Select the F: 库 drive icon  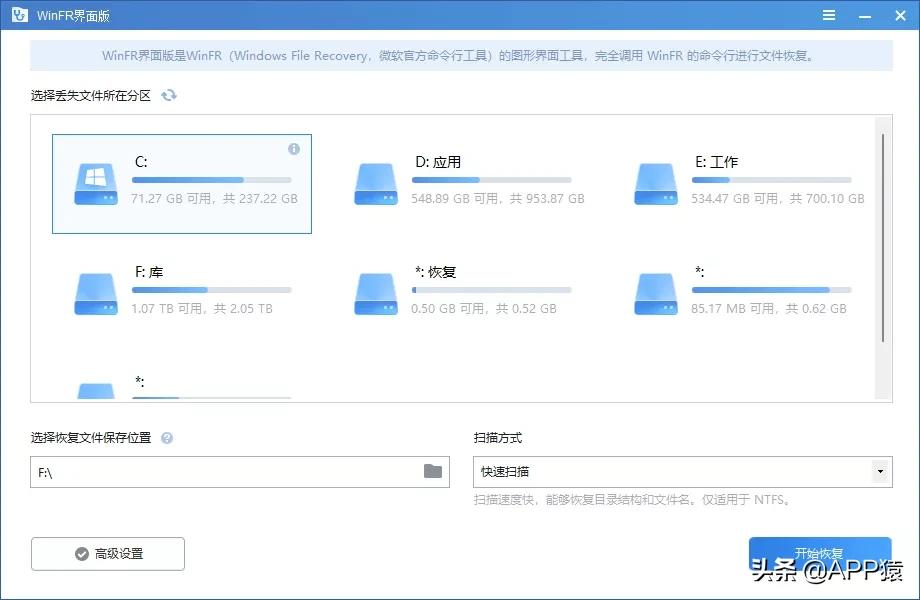[x=95, y=293]
